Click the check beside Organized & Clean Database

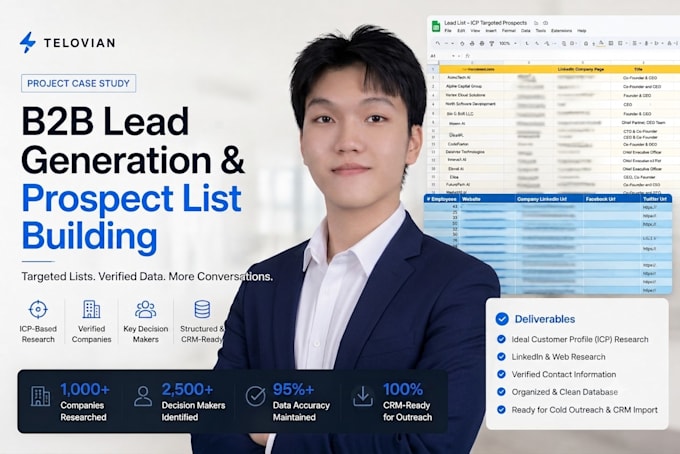[501, 392]
